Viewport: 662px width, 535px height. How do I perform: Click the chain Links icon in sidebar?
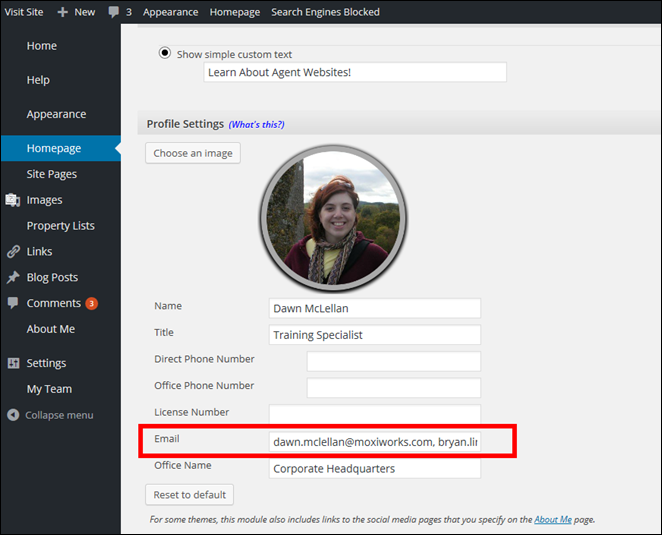[13, 252]
